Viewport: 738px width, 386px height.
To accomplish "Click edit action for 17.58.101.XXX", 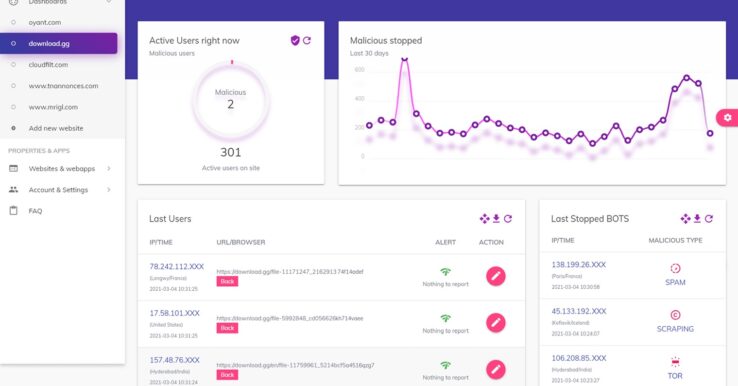I will [496, 323].
